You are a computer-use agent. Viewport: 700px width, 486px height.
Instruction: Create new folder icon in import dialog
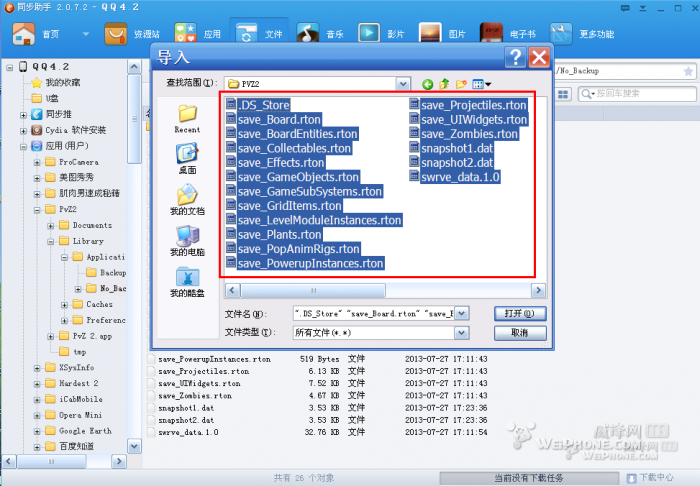click(461, 84)
